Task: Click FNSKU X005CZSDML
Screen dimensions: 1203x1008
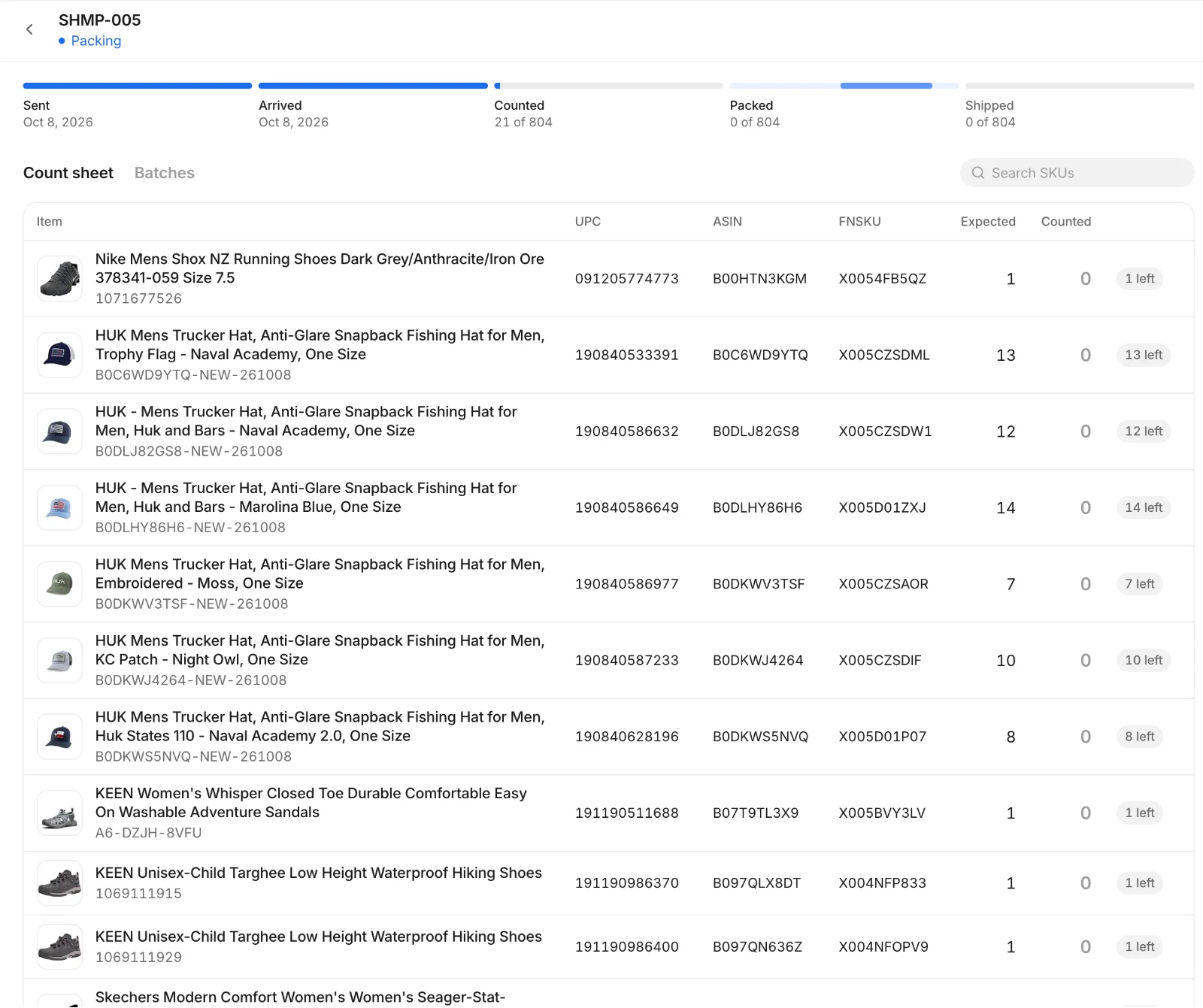Action: 884,355
